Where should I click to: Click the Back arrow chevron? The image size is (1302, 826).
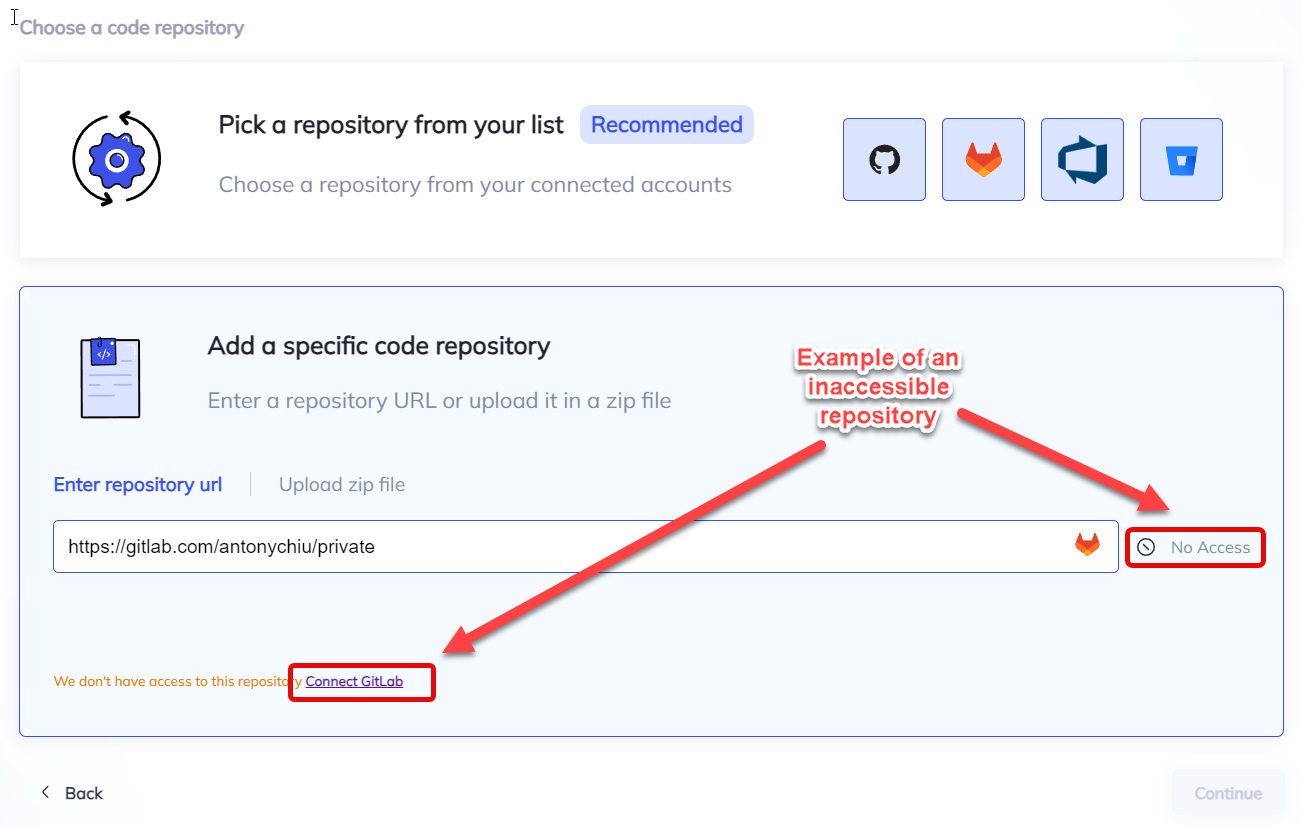pos(45,792)
